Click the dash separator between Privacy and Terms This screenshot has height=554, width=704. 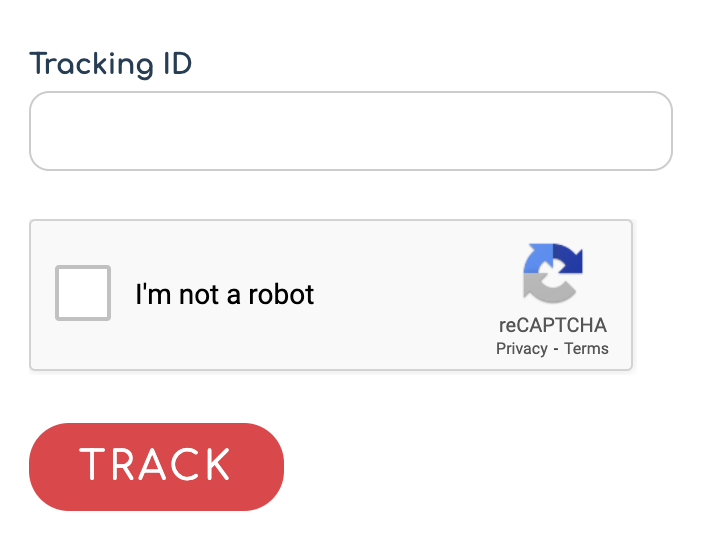click(x=556, y=349)
